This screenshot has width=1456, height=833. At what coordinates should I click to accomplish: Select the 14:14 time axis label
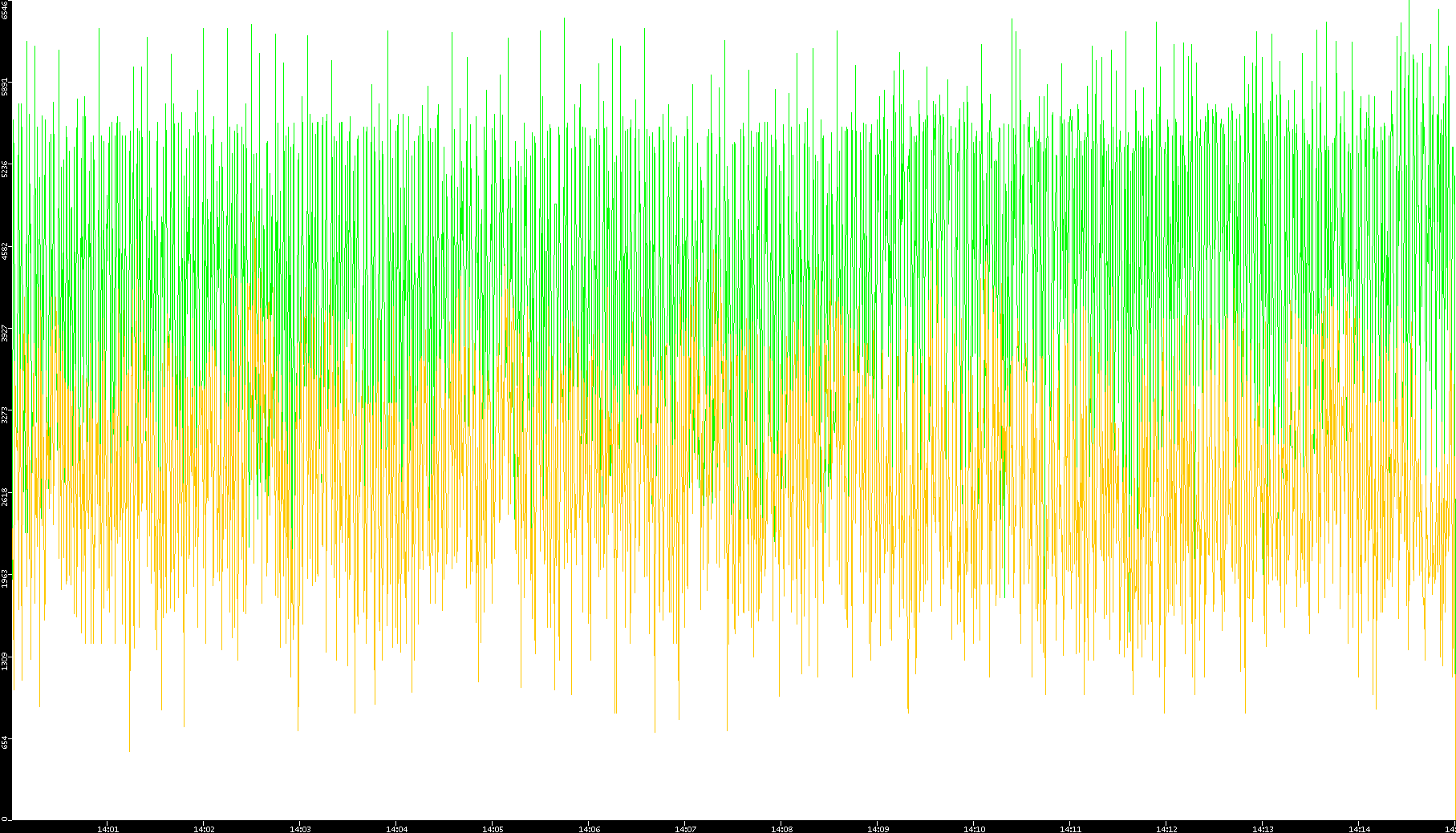[1359, 828]
